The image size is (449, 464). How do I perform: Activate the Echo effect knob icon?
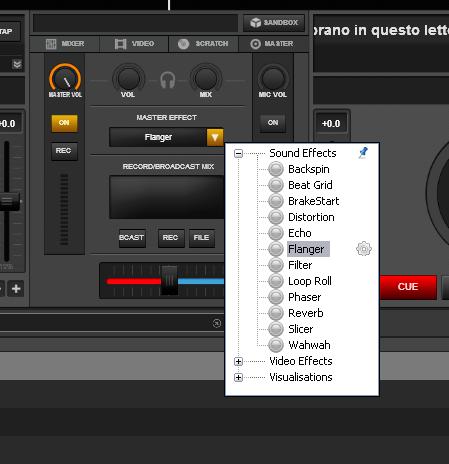point(276,233)
